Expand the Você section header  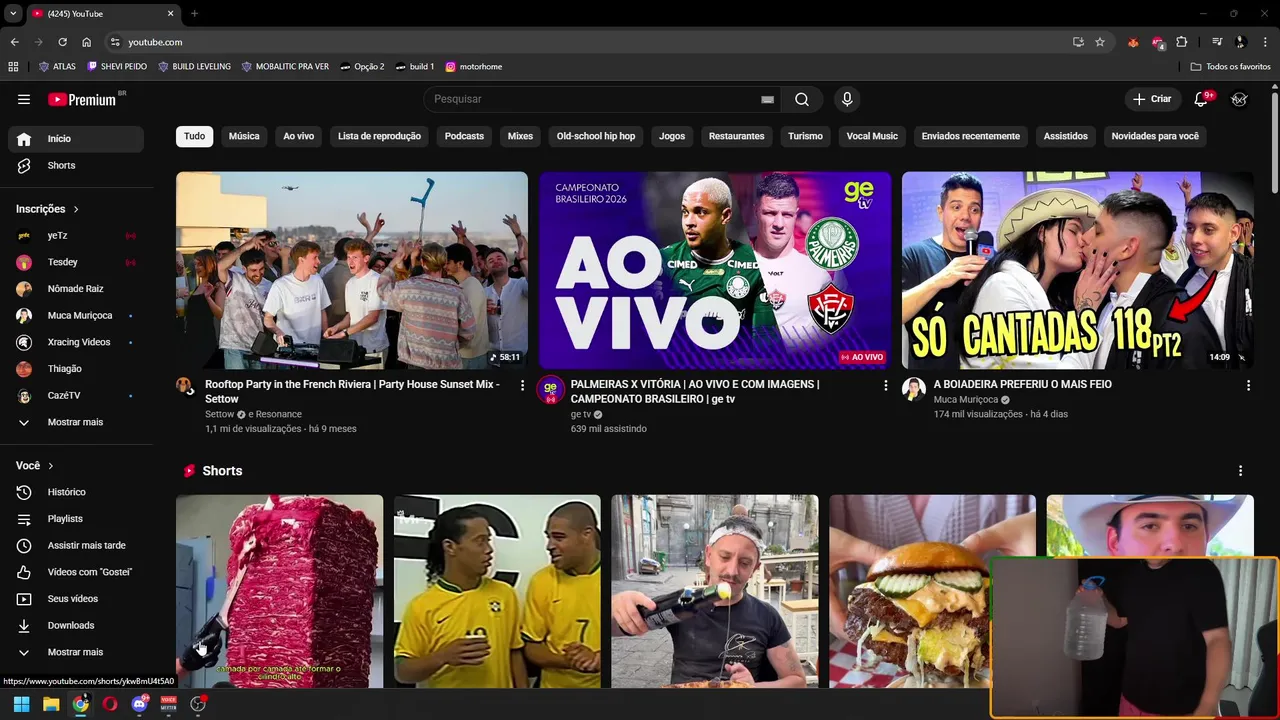[35, 466]
